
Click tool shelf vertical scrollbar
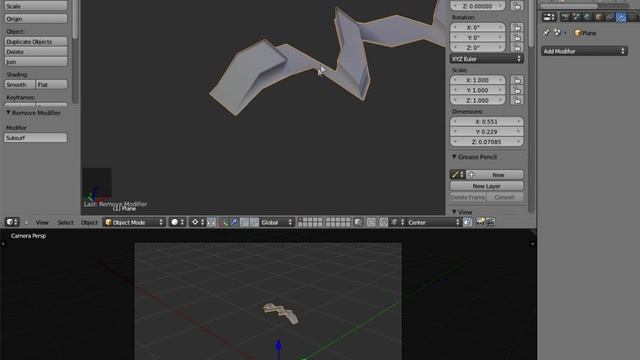75,20
